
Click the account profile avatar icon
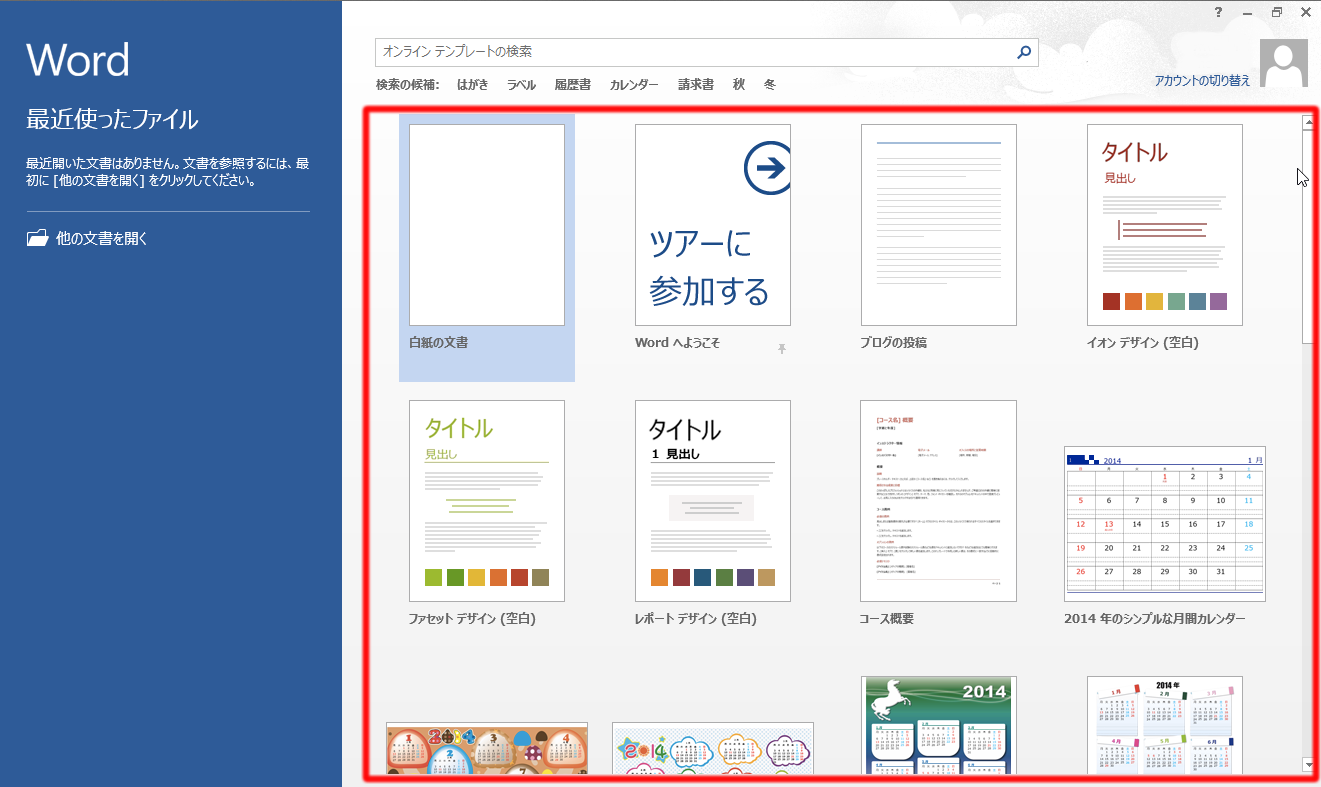[x=1283, y=64]
